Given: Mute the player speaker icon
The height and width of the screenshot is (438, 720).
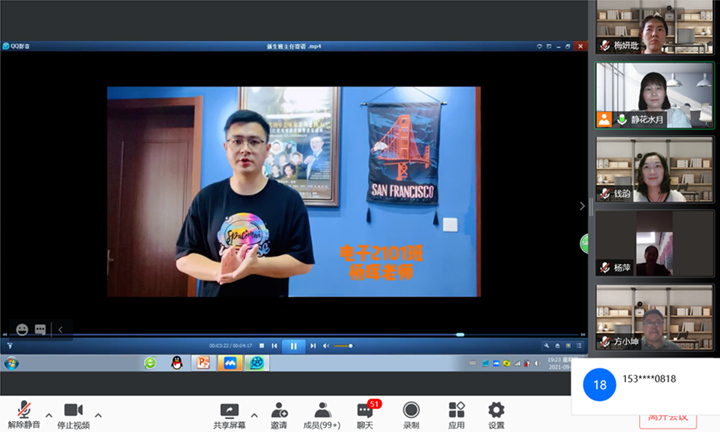Looking at the screenshot, I should [x=326, y=346].
